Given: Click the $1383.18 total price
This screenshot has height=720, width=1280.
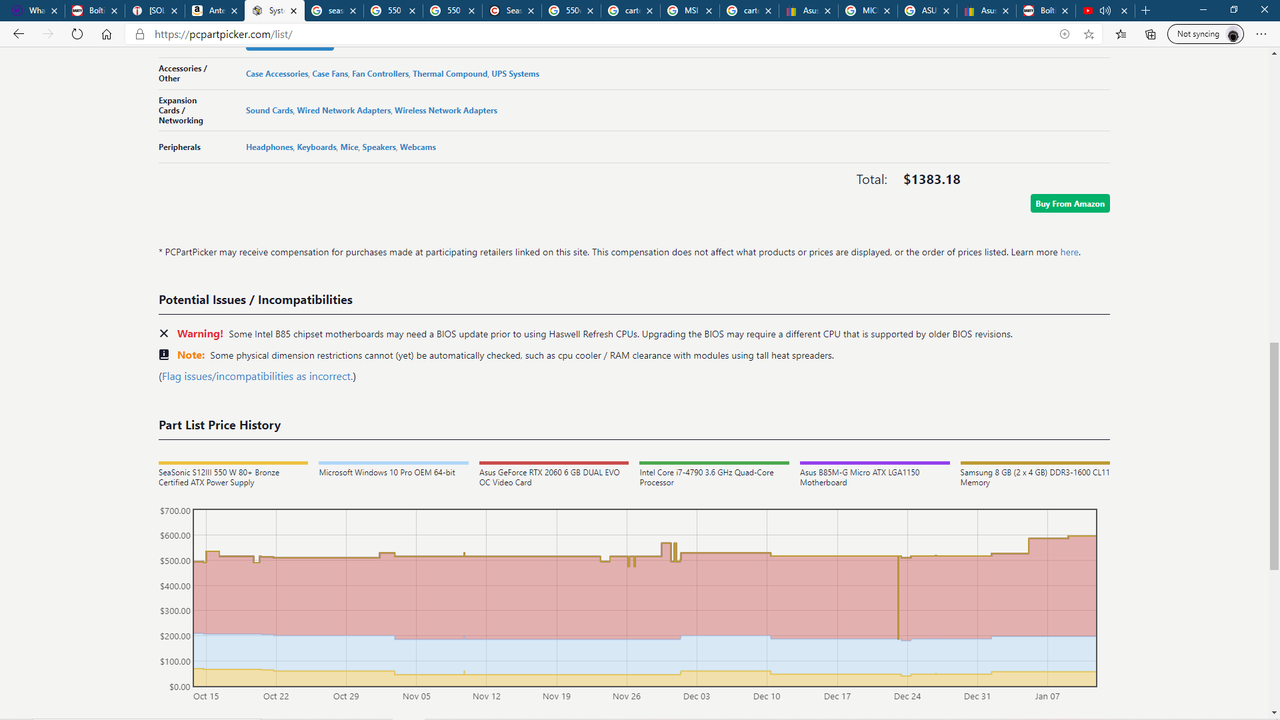Looking at the screenshot, I should pyautogui.click(x=931, y=180).
